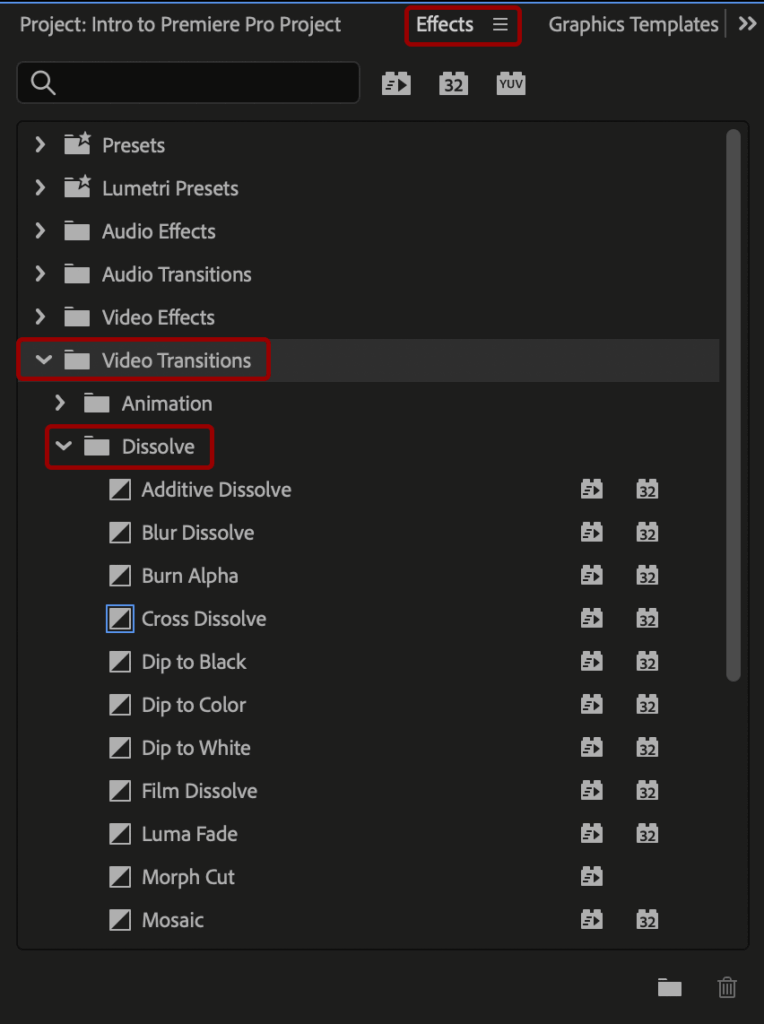This screenshot has width=764, height=1024.
Task: Toggle the YUV Effects filter button
Action: click(511, 84)
